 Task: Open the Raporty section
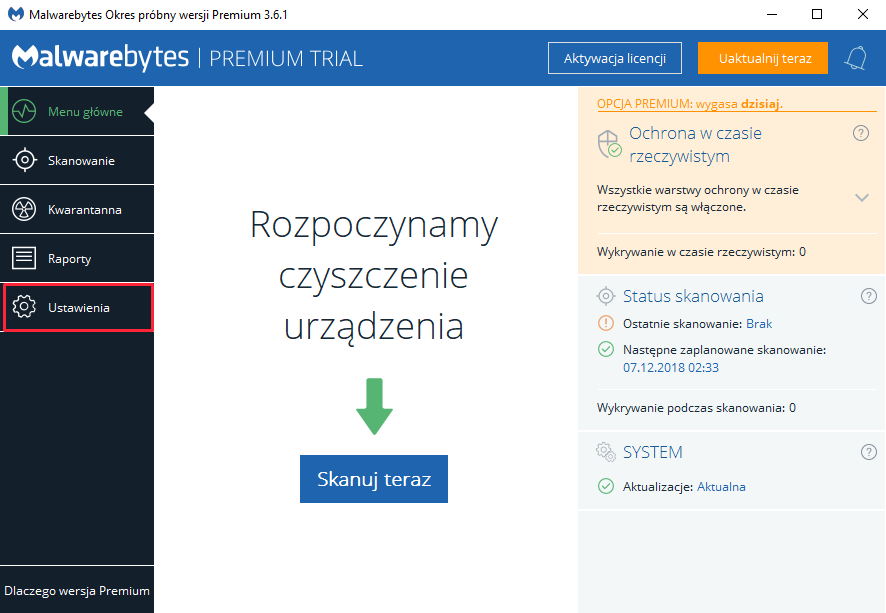point(77,259)
